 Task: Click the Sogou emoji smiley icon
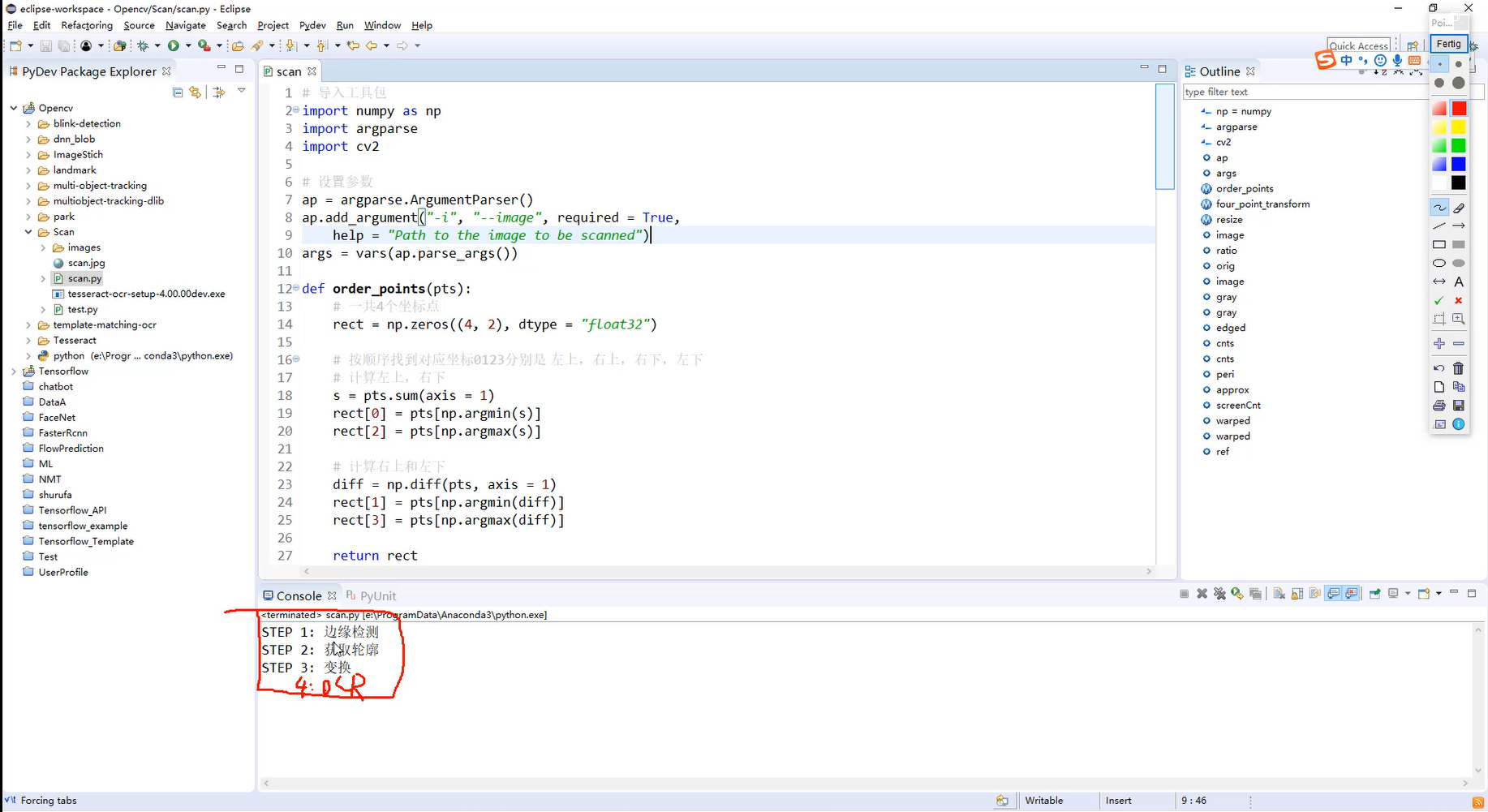tap(1380, 60)
